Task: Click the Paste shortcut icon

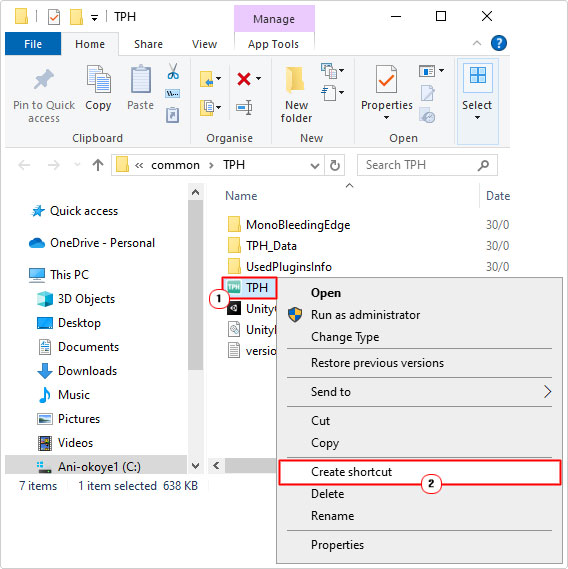Action: click(172, 115)
